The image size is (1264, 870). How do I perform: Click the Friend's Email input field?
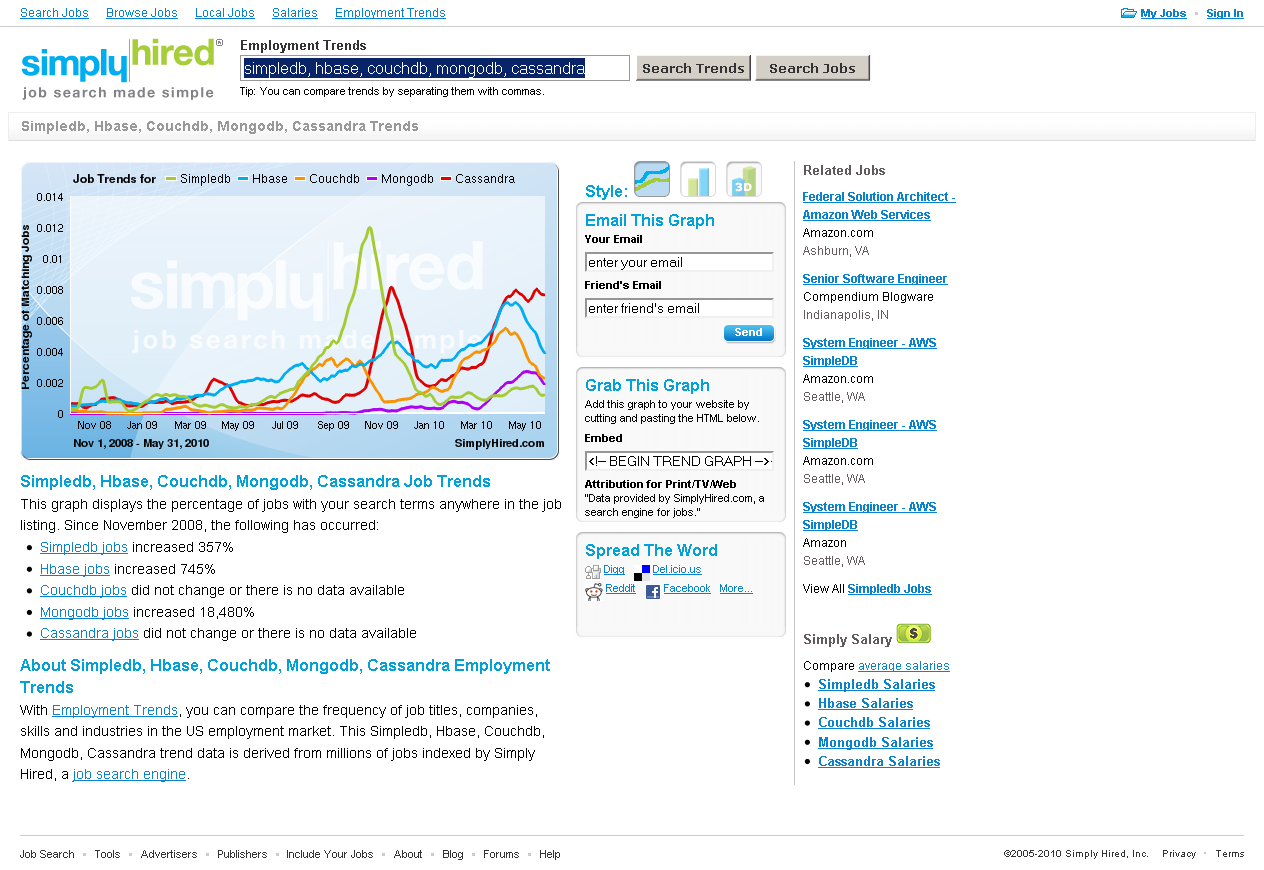(x=679, y=308)
